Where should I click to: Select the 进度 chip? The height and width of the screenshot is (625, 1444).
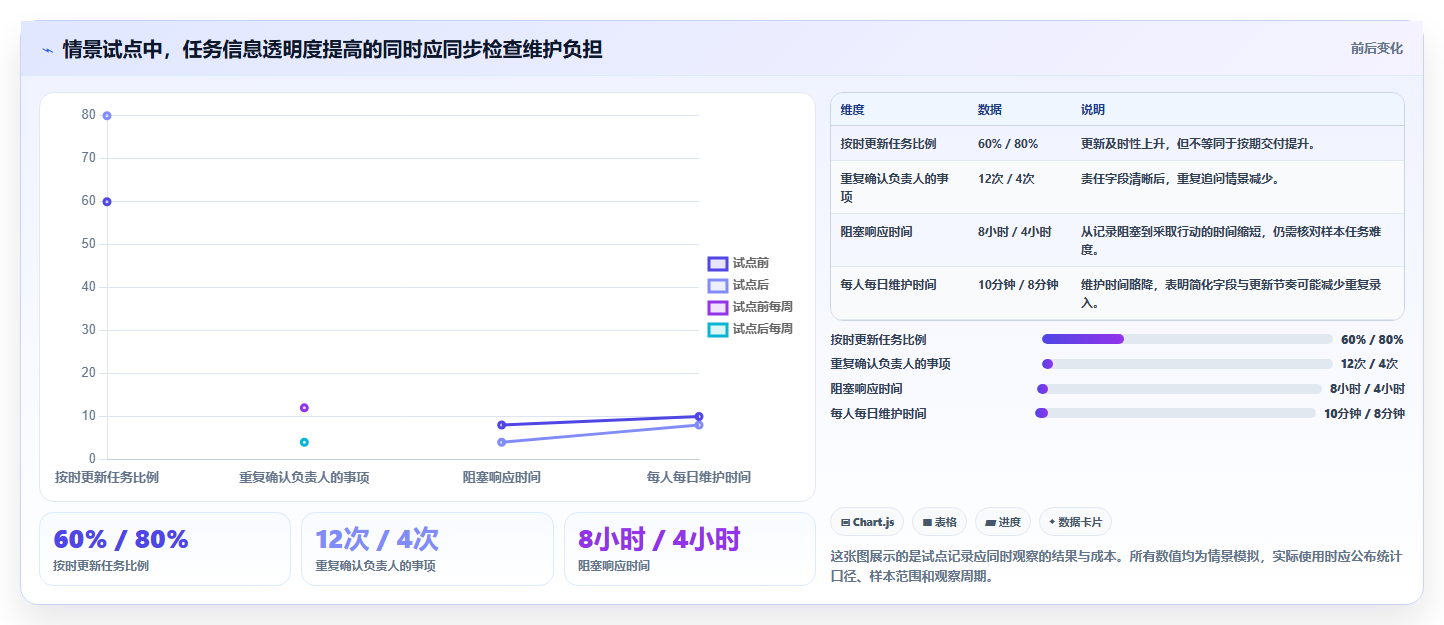click(1003, 522)
